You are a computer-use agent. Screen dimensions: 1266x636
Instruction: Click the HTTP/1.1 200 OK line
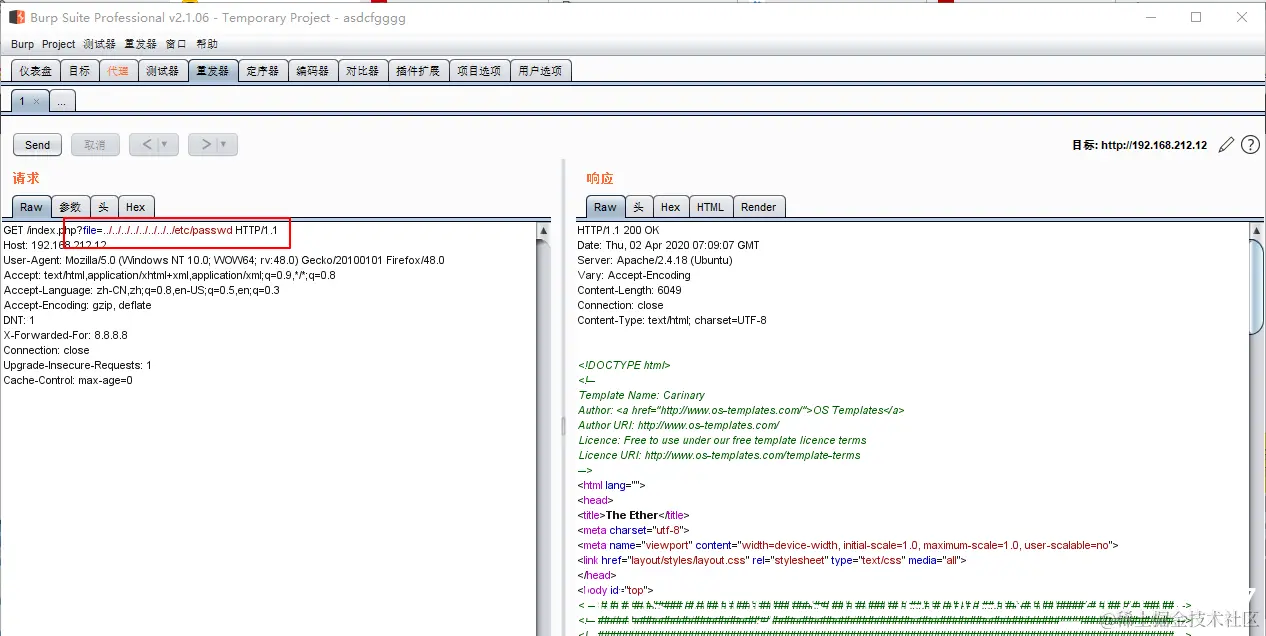pos(618,231)
